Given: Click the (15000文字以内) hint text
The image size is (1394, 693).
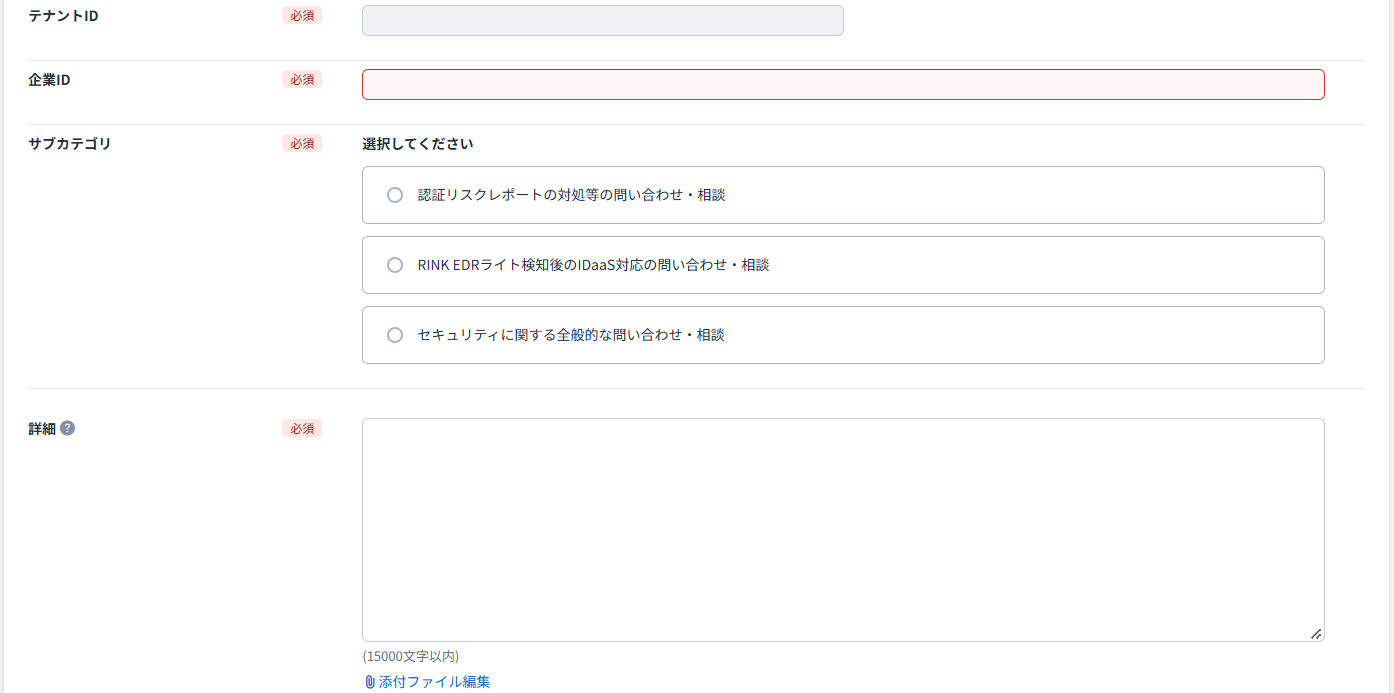Looking at the screenshot, I should click(x=410, y=656).
